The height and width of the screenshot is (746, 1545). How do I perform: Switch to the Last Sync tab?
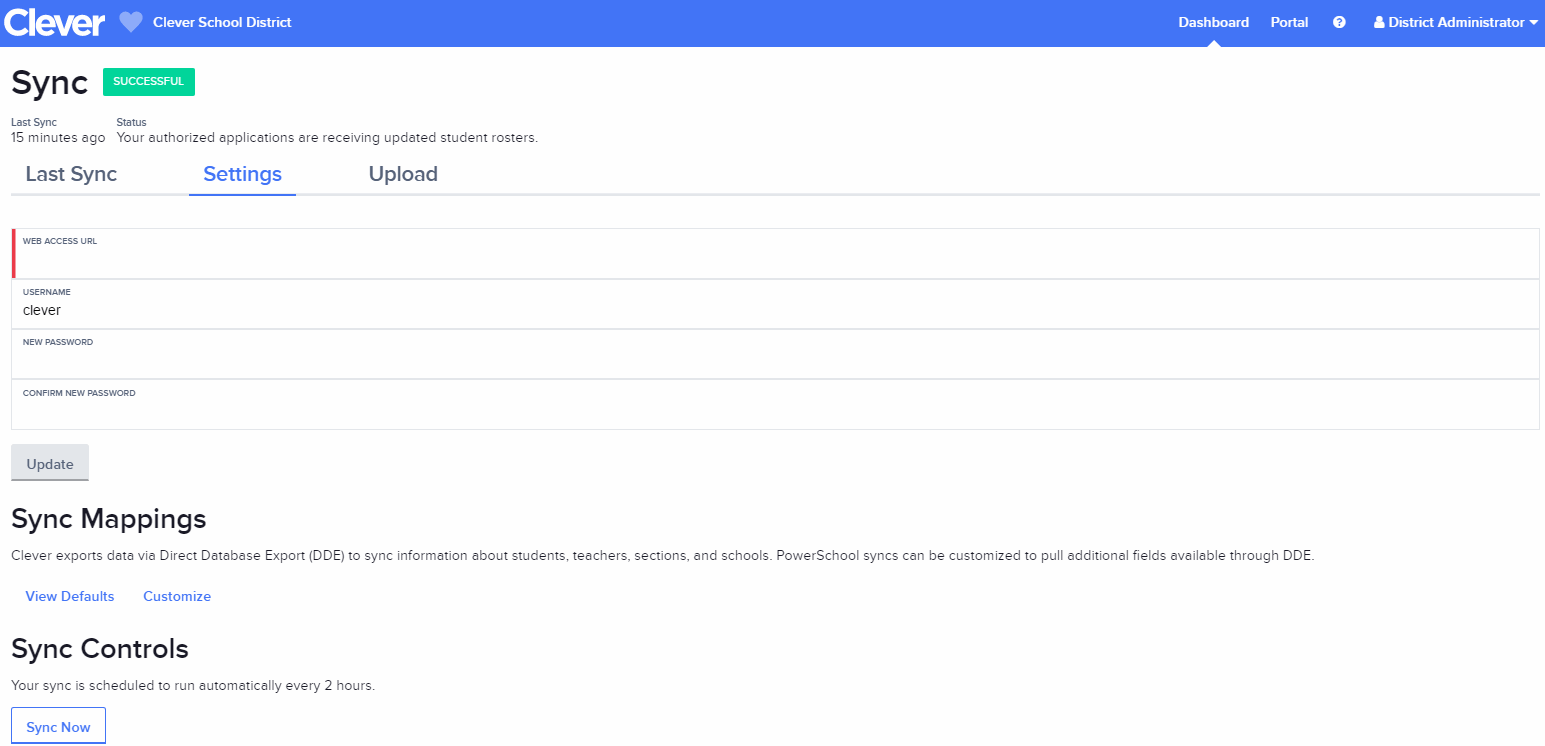[71, 174]
